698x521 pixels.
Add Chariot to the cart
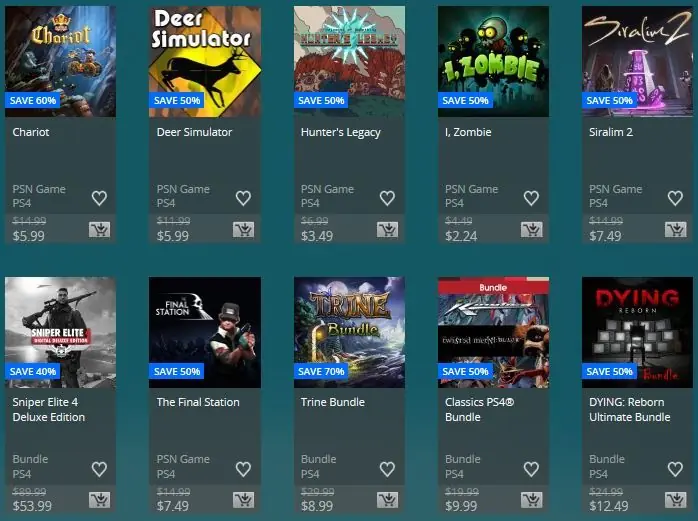tap(99, 230)
